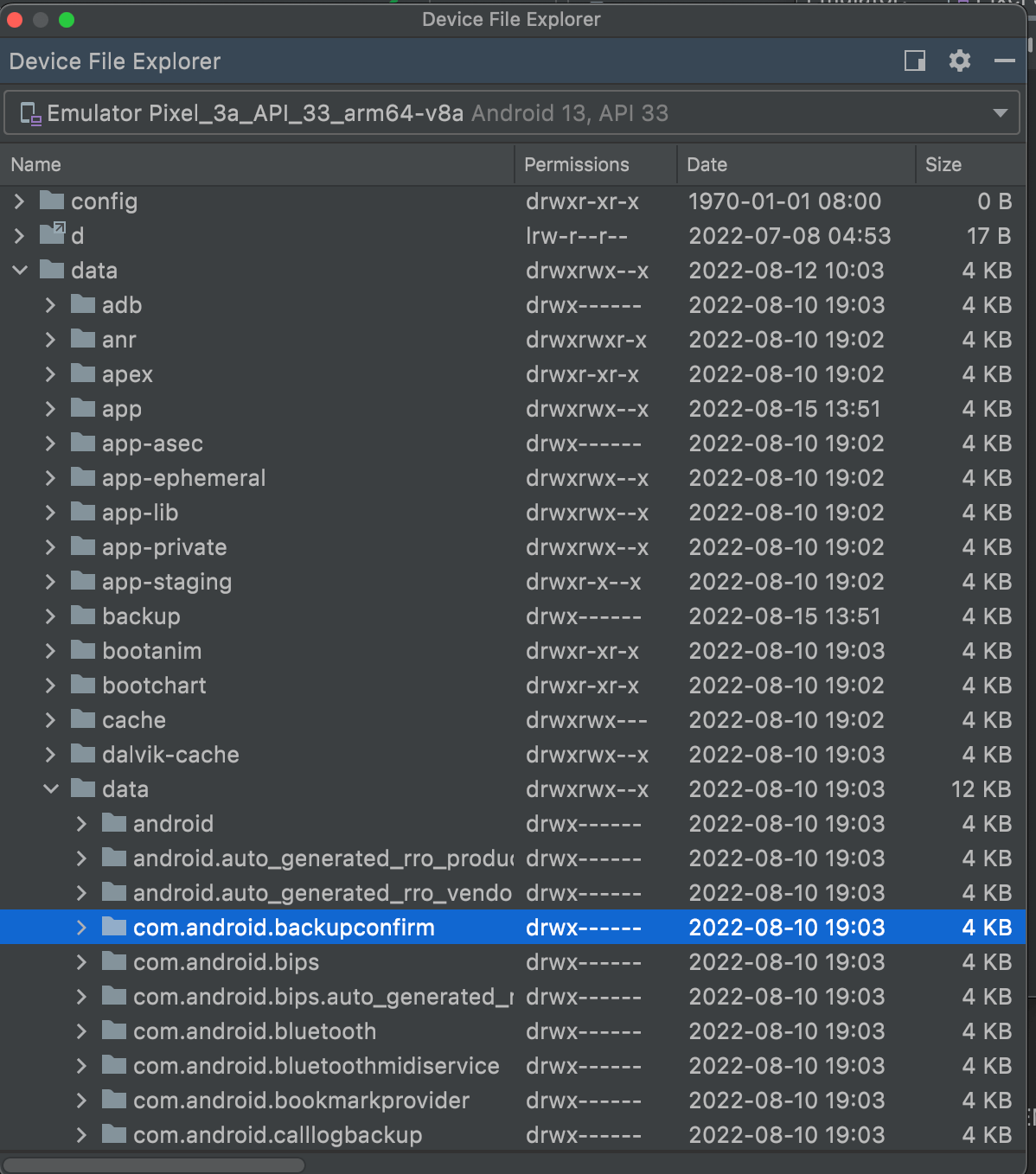This screenshot has height=1174, width=1036.
Task: Click the window view mode icon
Action: tap(914, 61)
